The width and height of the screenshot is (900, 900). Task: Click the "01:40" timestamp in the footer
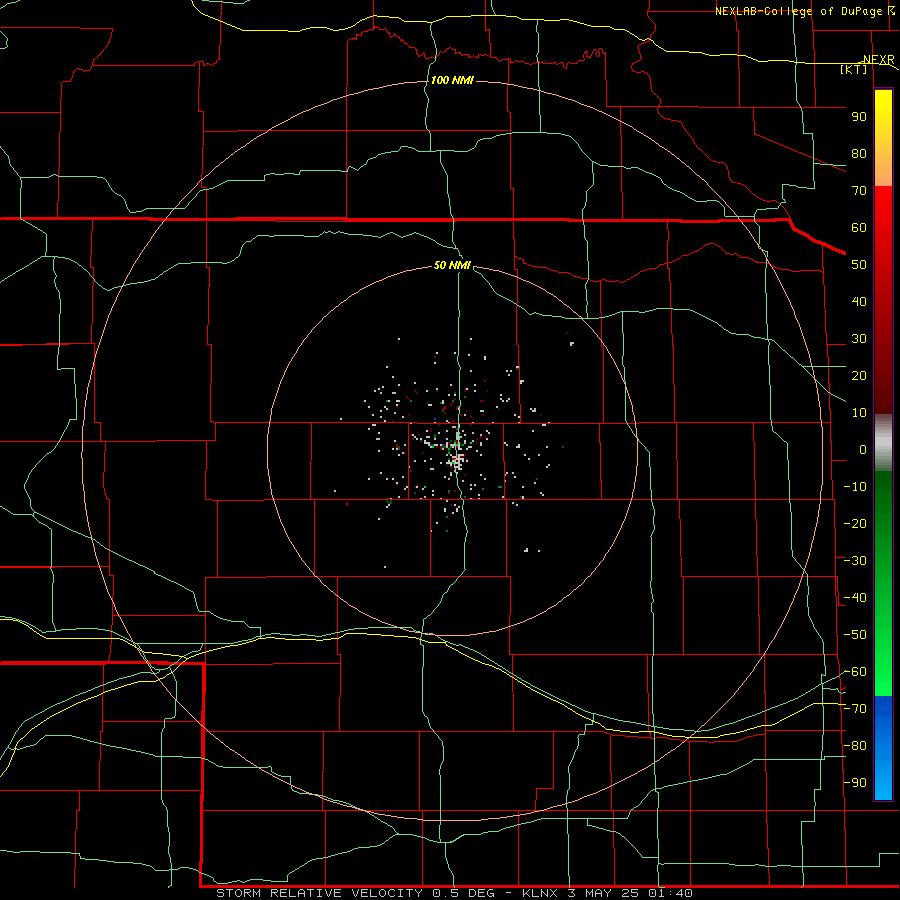pyautogui.click(x=670, y=893)
